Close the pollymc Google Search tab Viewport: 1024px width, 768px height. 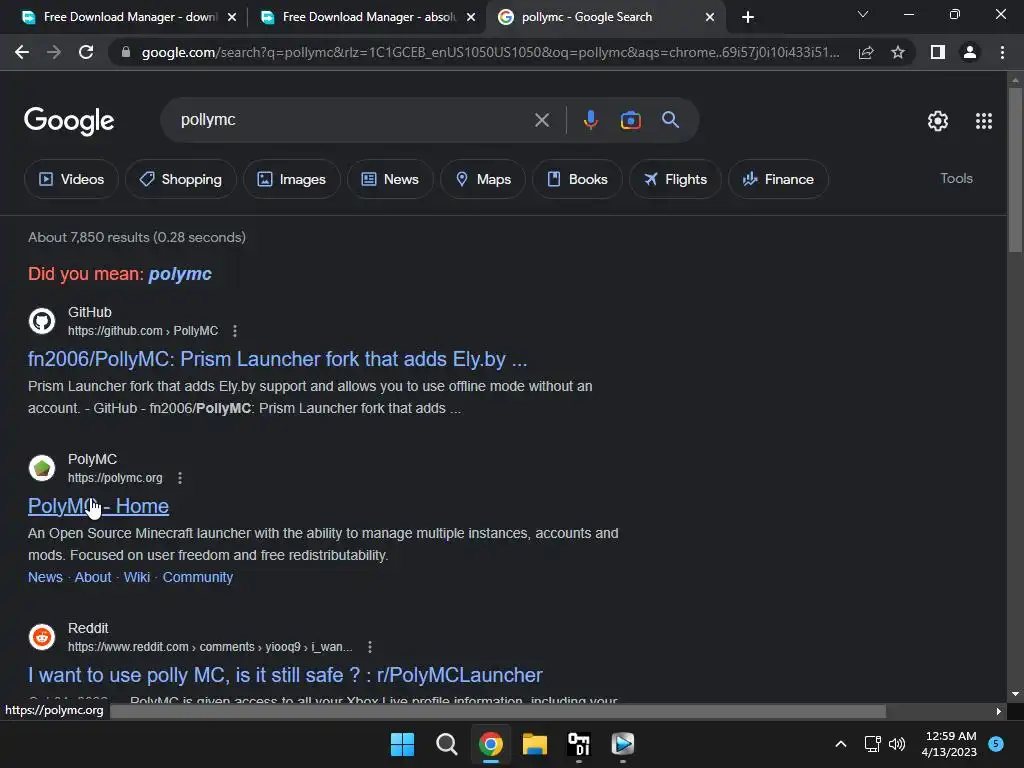(710, 17)
